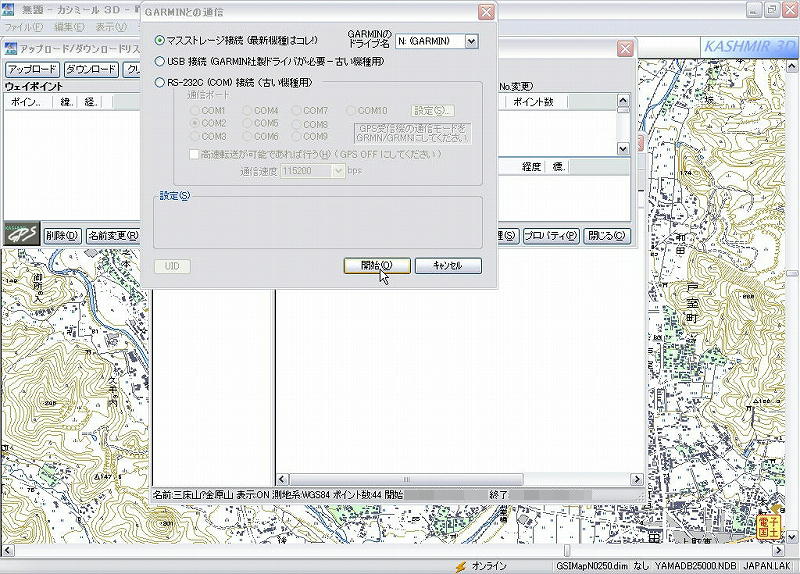Click the ダウンロード button
The width and height of the screenshot is (800, 574).
(91, 69)
